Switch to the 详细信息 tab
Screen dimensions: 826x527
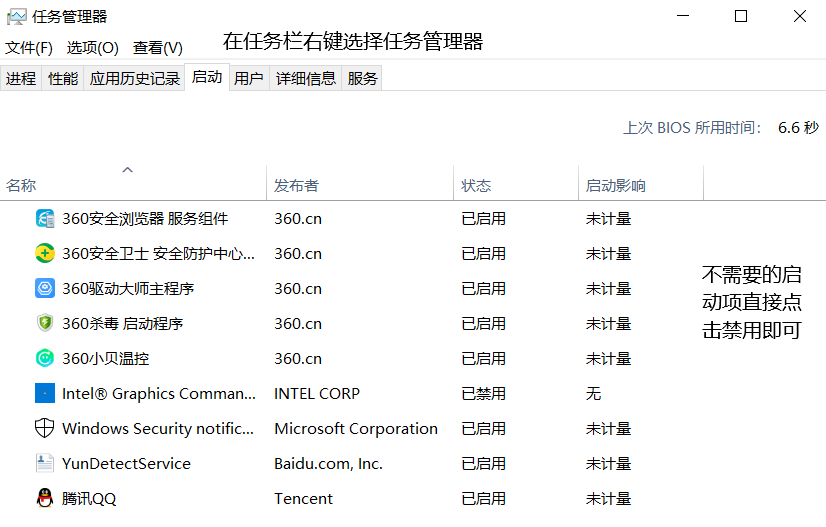(x=306, y=79)
